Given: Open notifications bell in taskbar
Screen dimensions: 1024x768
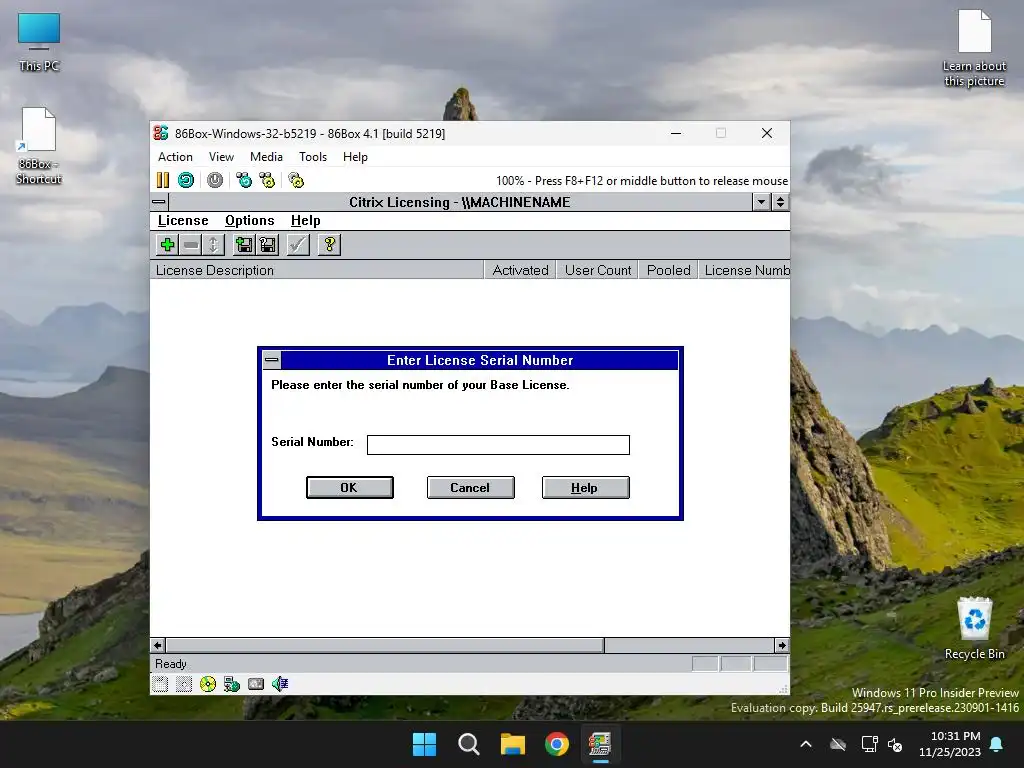Looking at the screenshot, I should (x=997, y=744).
